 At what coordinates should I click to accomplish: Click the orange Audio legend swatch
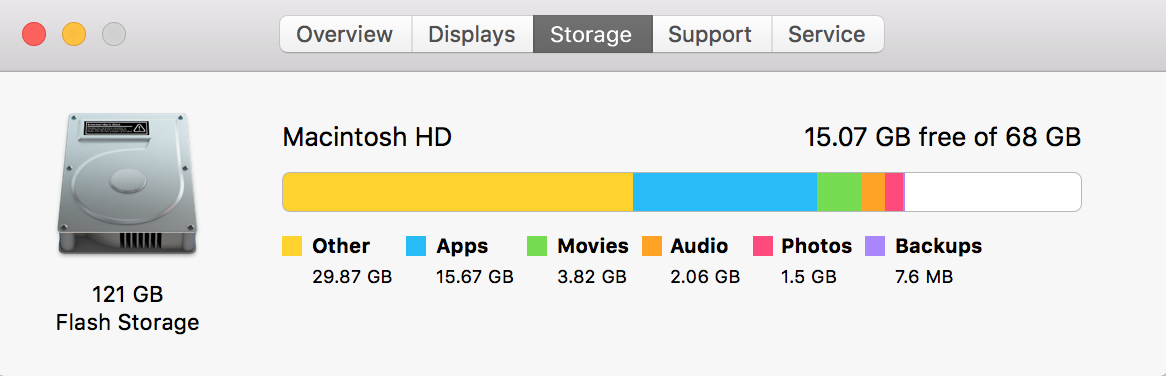(x=651, y=246)
